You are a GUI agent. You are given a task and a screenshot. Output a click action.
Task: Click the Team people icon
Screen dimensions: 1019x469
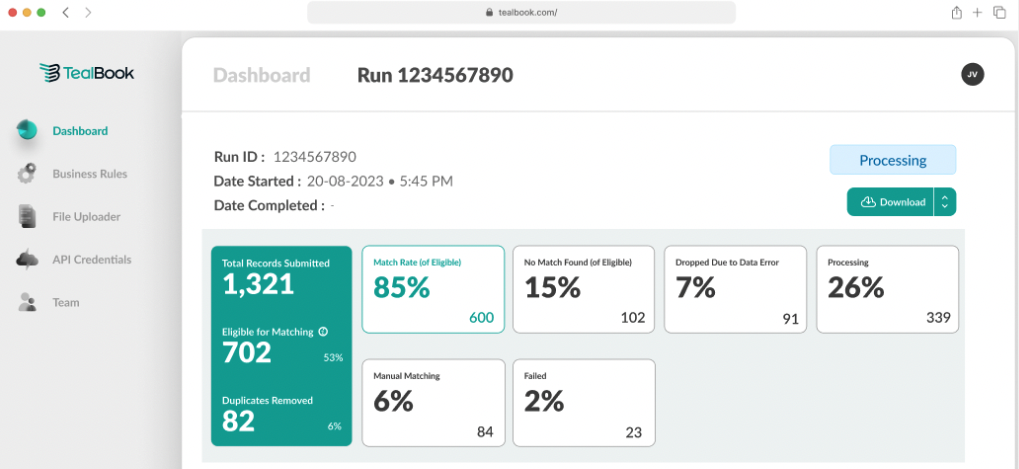[x=27, y=302]
